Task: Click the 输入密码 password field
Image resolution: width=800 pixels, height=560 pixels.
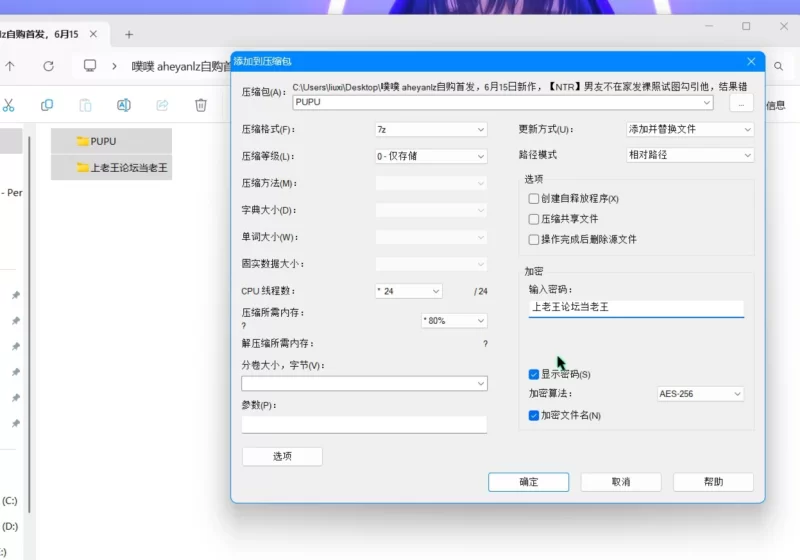Action: point(636,308)
